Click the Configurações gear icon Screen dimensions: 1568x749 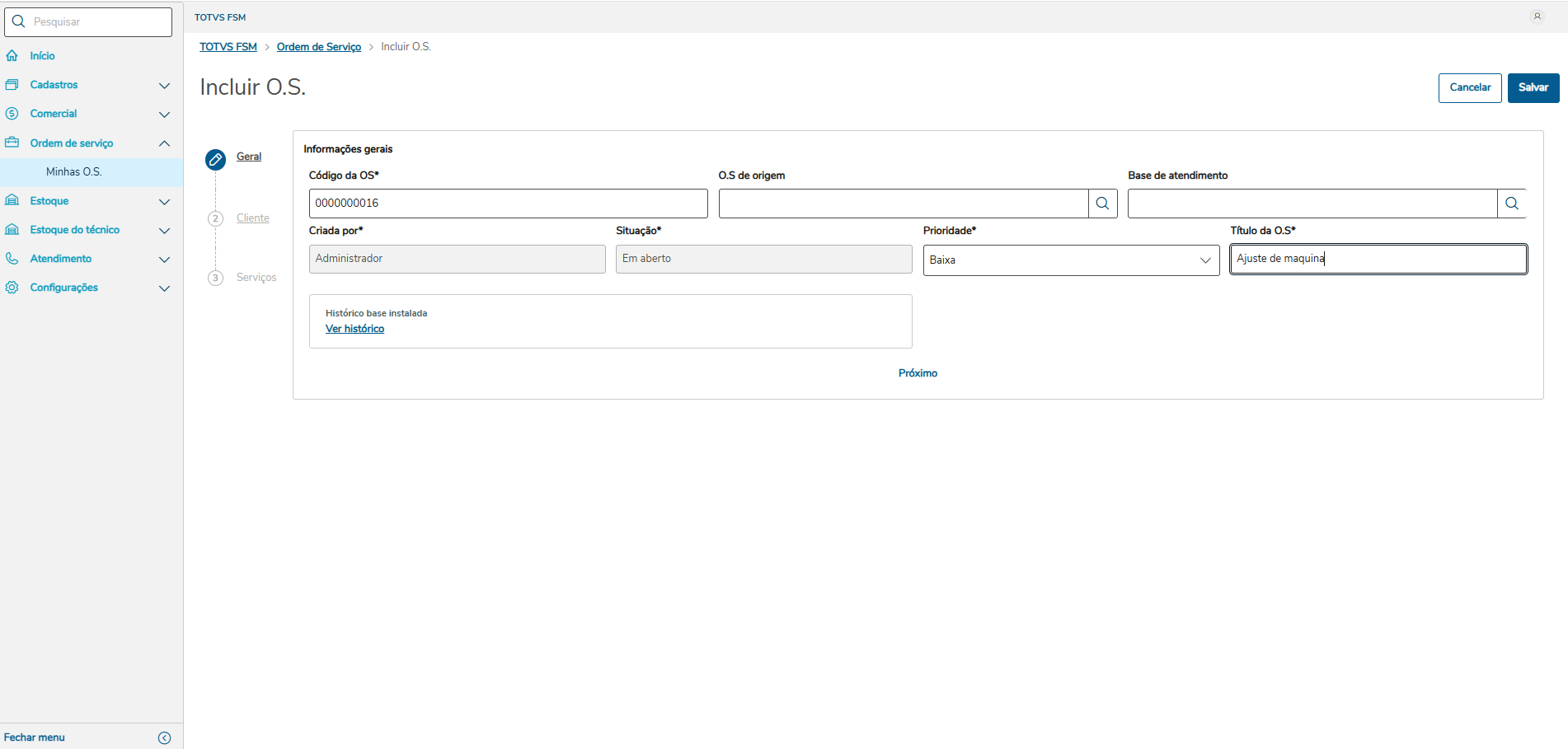[x=12, y=288]
